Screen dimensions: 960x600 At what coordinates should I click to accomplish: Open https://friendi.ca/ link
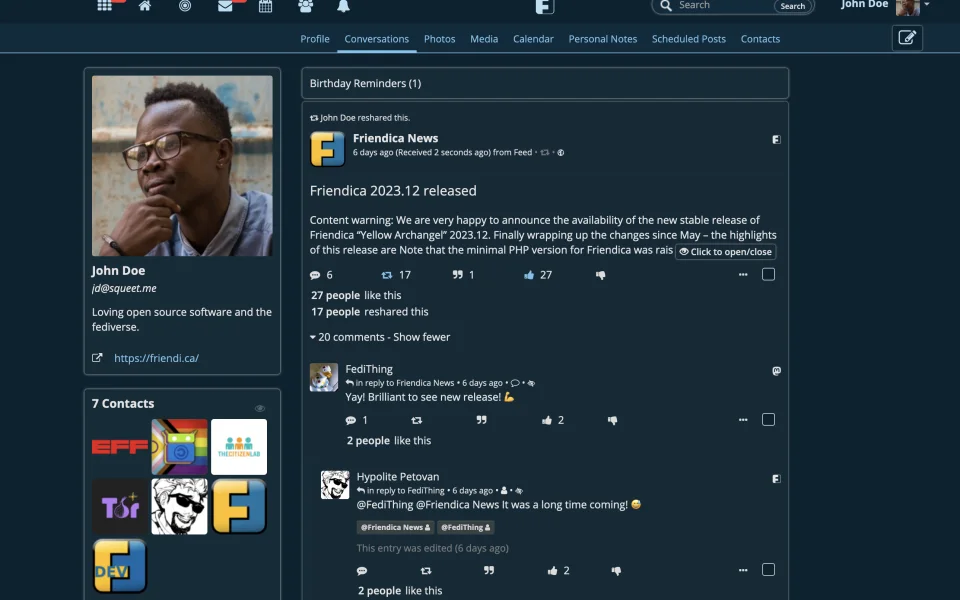[156, 358]
